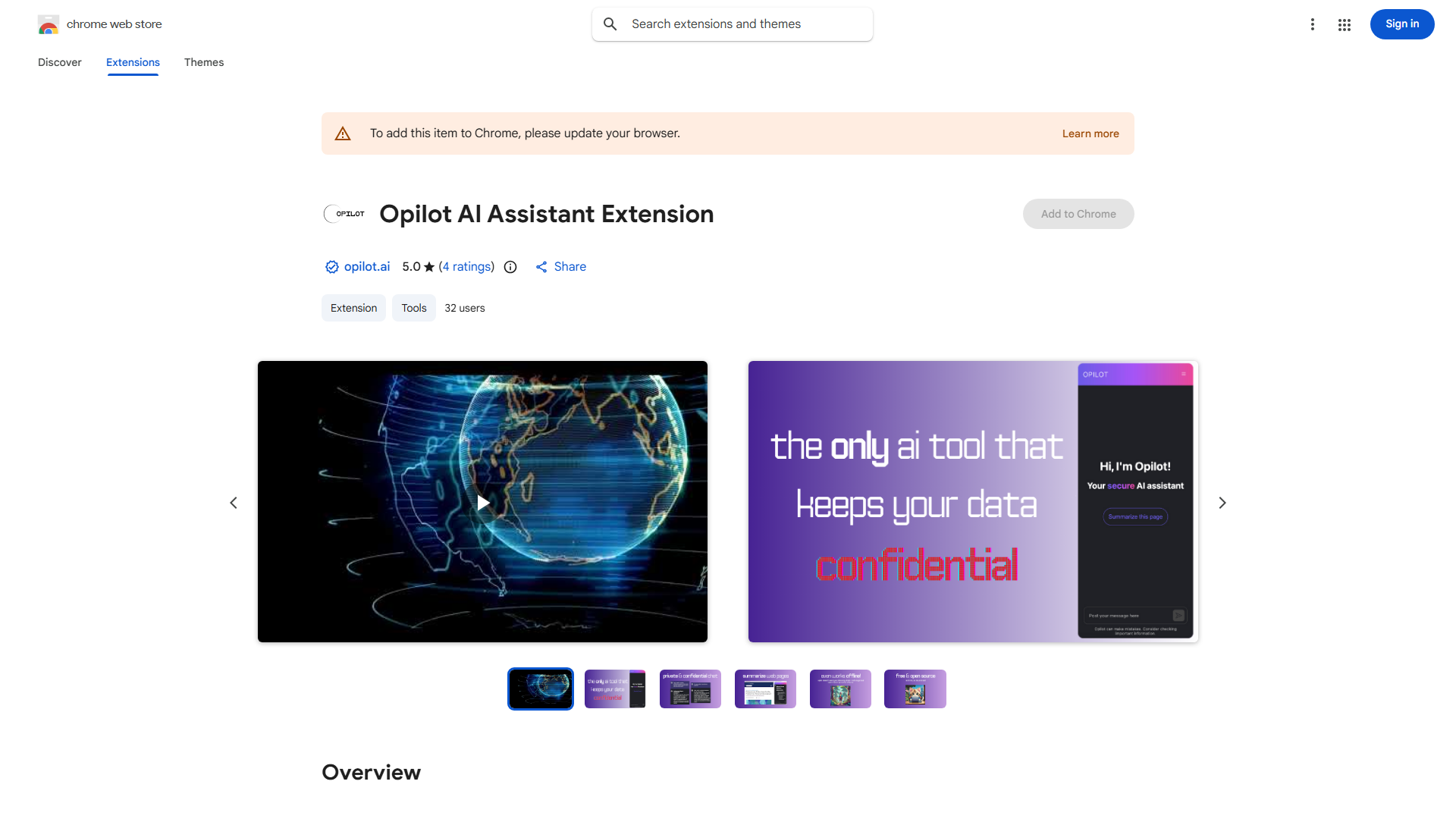Click the Opilot extension logo badge

(344, 213)
